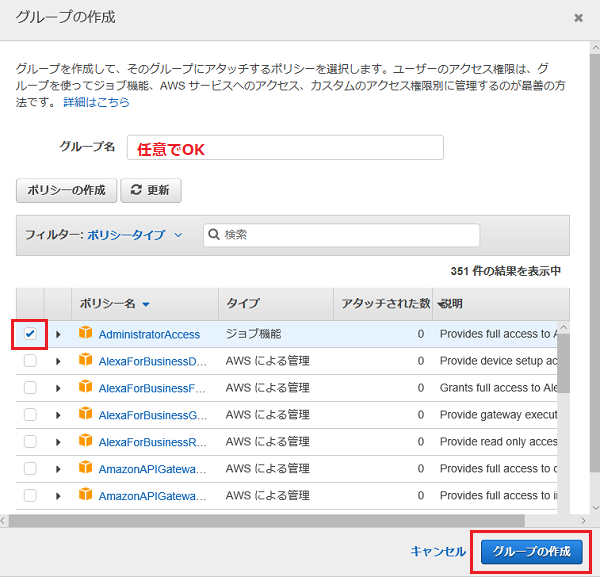600x577 pixels.
Task: Click into the グループ名 text field
Action: (285, 147)
